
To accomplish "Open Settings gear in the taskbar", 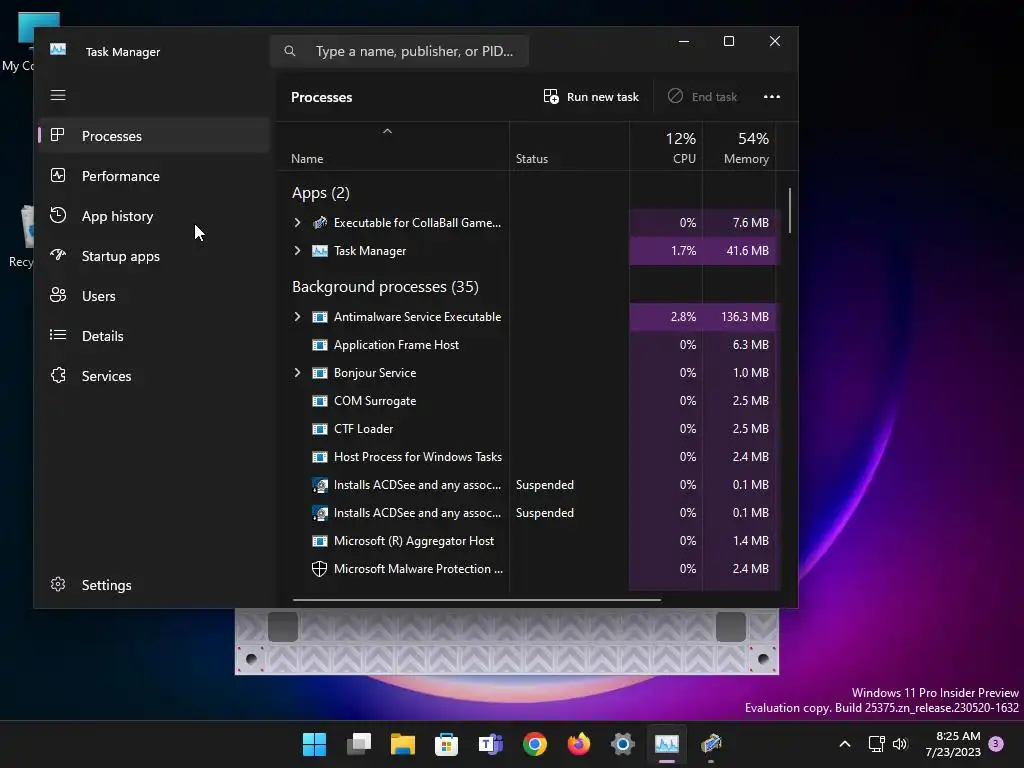I will tap(623, 744).
